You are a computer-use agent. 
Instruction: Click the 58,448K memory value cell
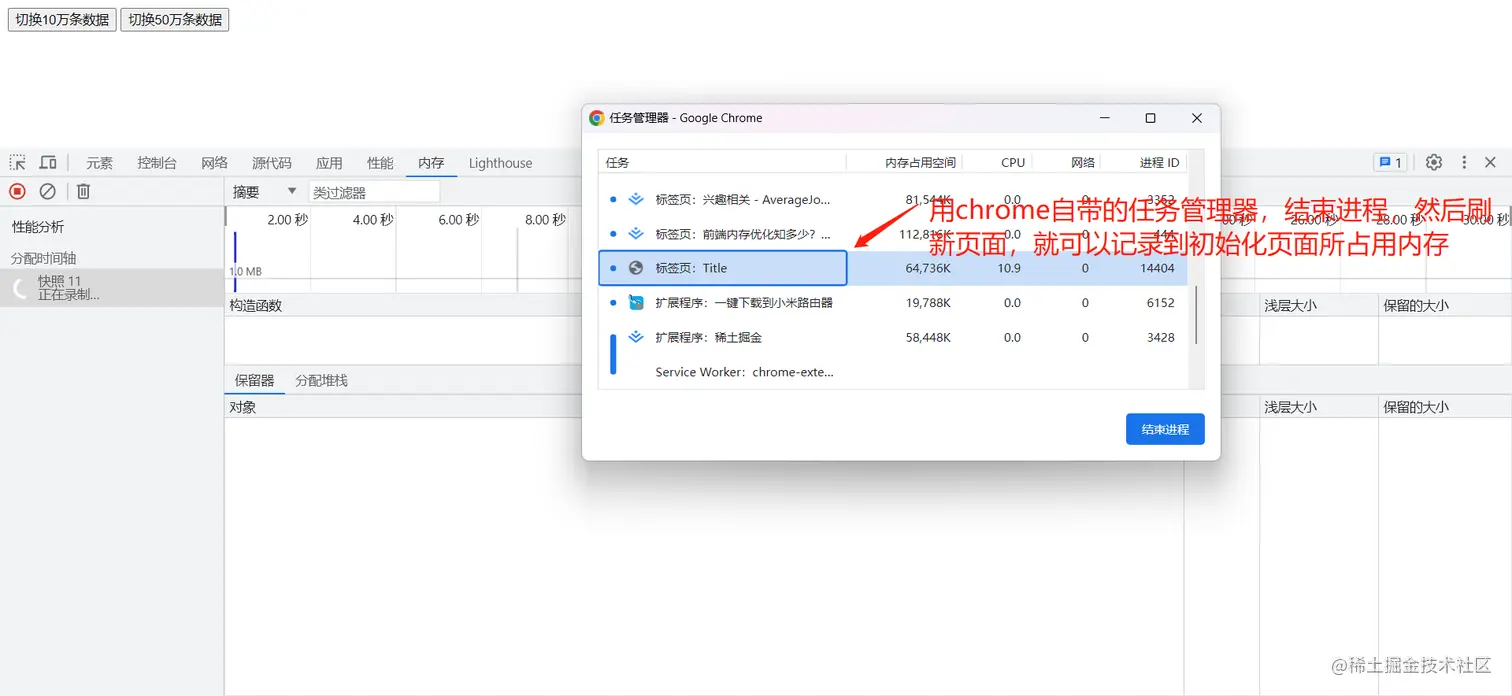coord(928,337)
